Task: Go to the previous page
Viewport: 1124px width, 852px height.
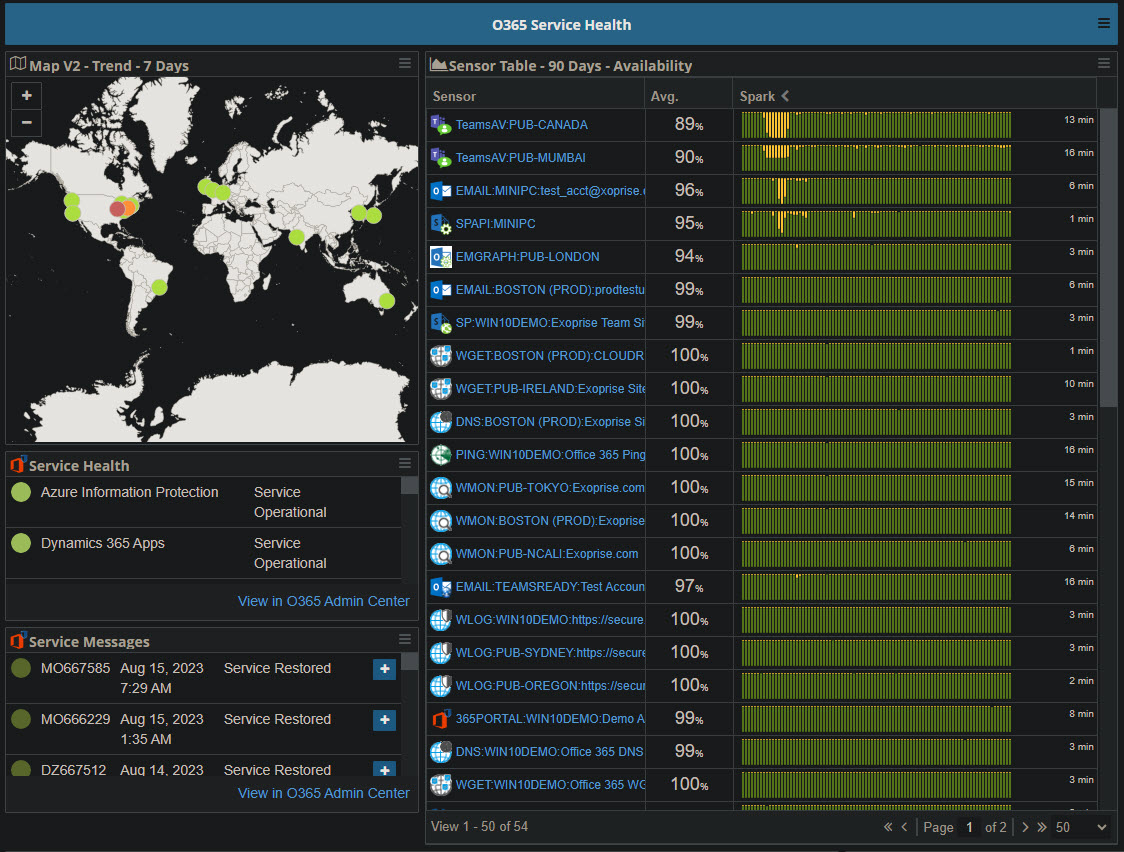Action: click(904, 827)
